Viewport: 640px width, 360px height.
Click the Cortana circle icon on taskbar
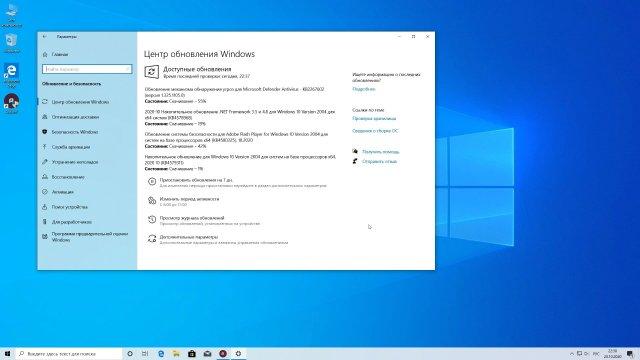[x=130, y=353]
